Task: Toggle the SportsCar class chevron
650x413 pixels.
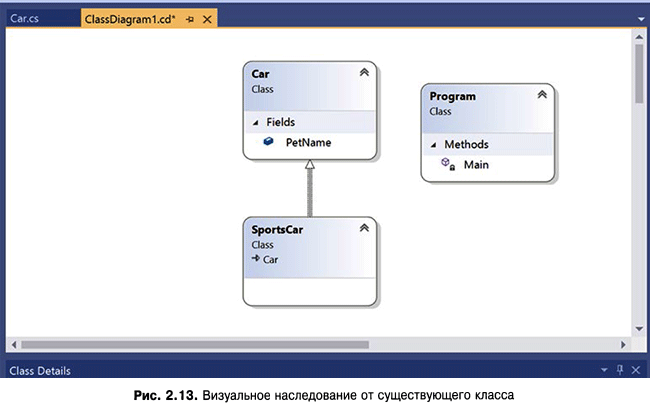Action: pyautogui.click(x=364, y=228)
